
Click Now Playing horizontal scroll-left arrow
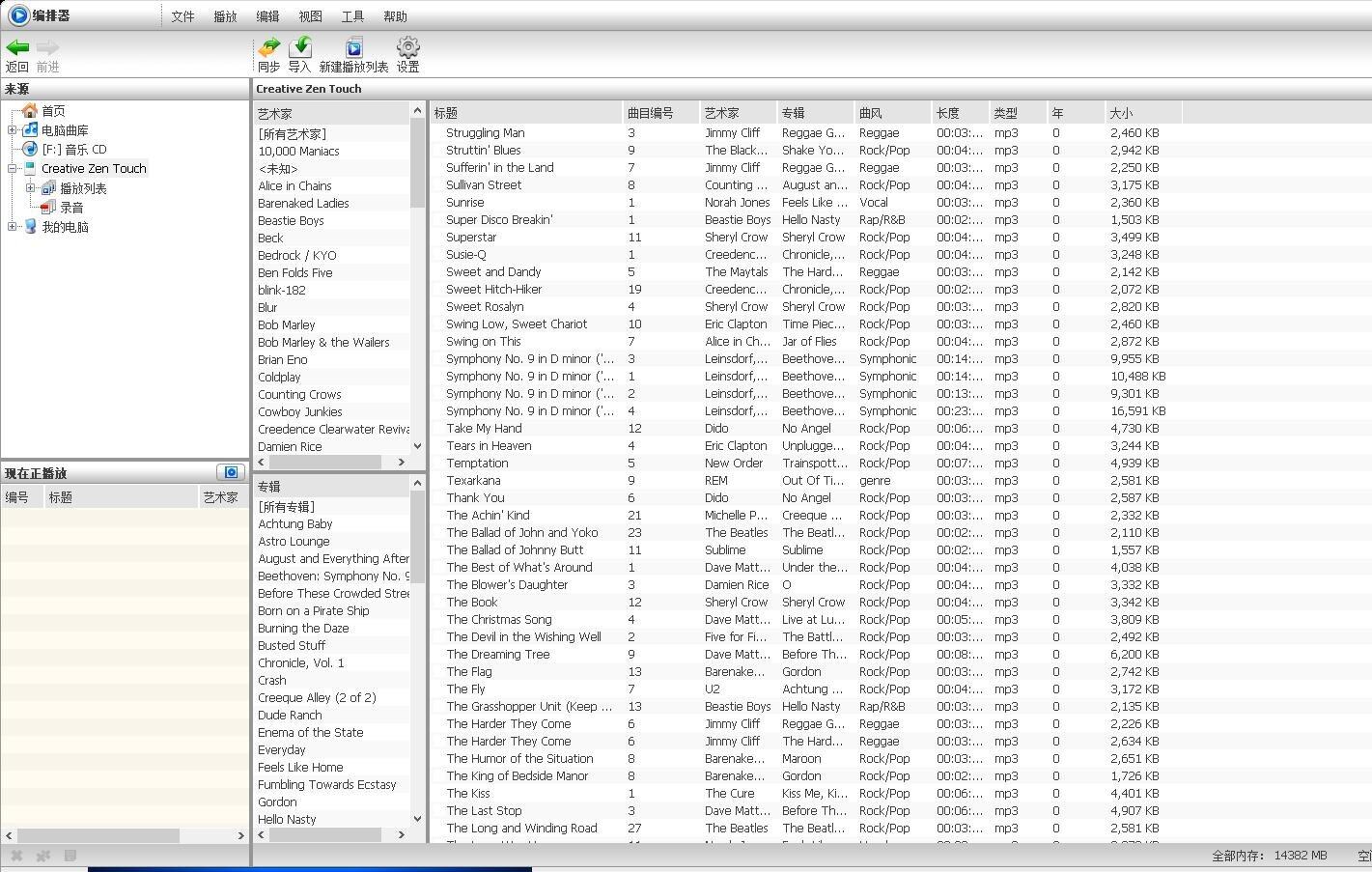click(x=10, y=835)
